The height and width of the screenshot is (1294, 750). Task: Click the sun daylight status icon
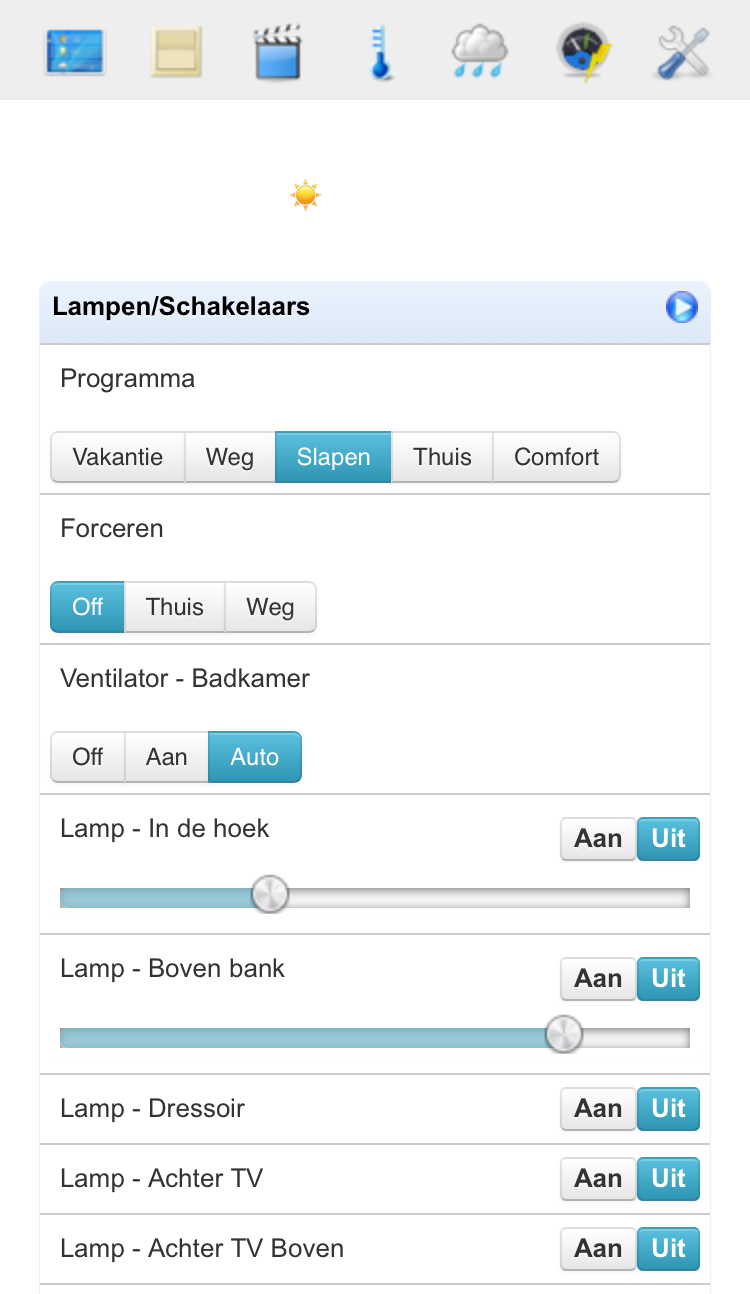(x=305, y=194)
